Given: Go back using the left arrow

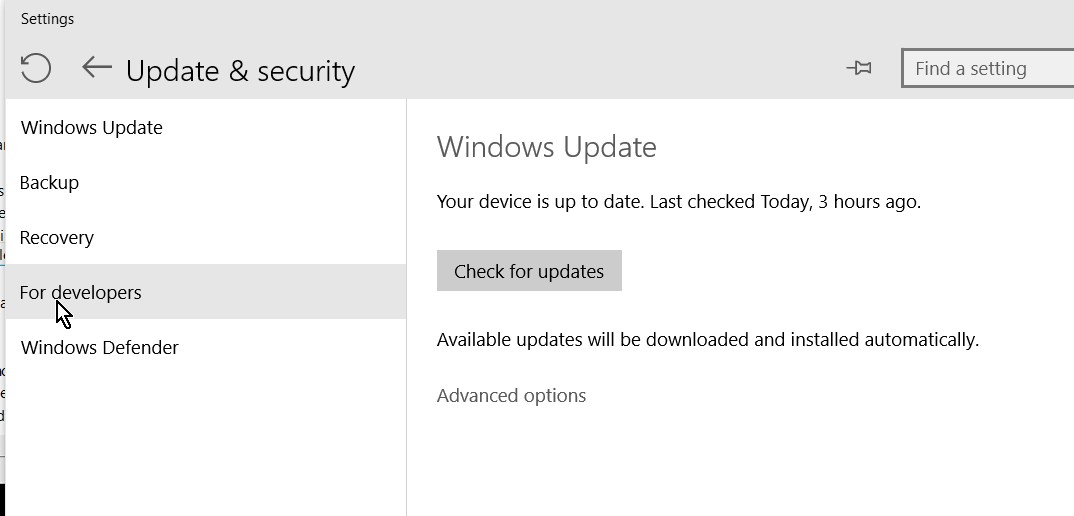Looking at the screenshot, I should pos(96,68).
